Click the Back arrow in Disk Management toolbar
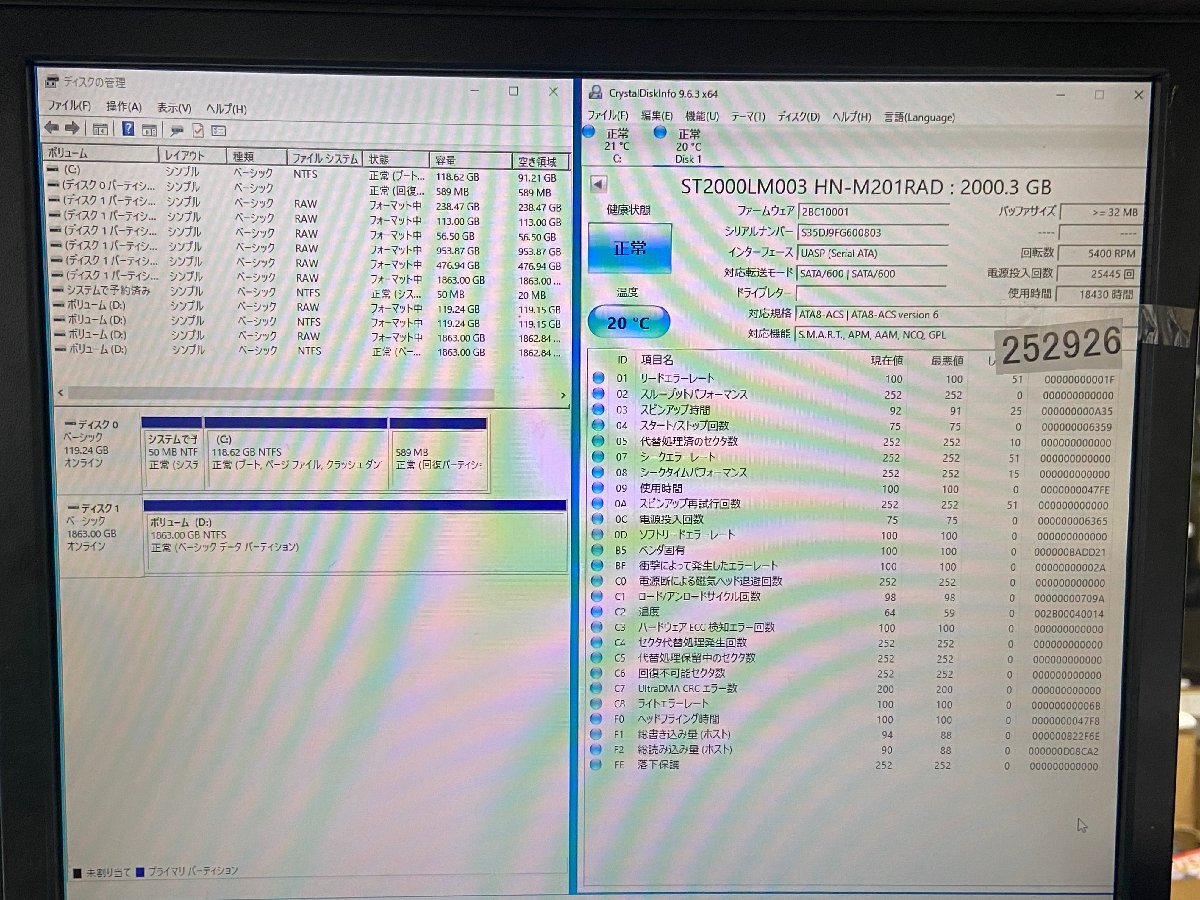 51,128
